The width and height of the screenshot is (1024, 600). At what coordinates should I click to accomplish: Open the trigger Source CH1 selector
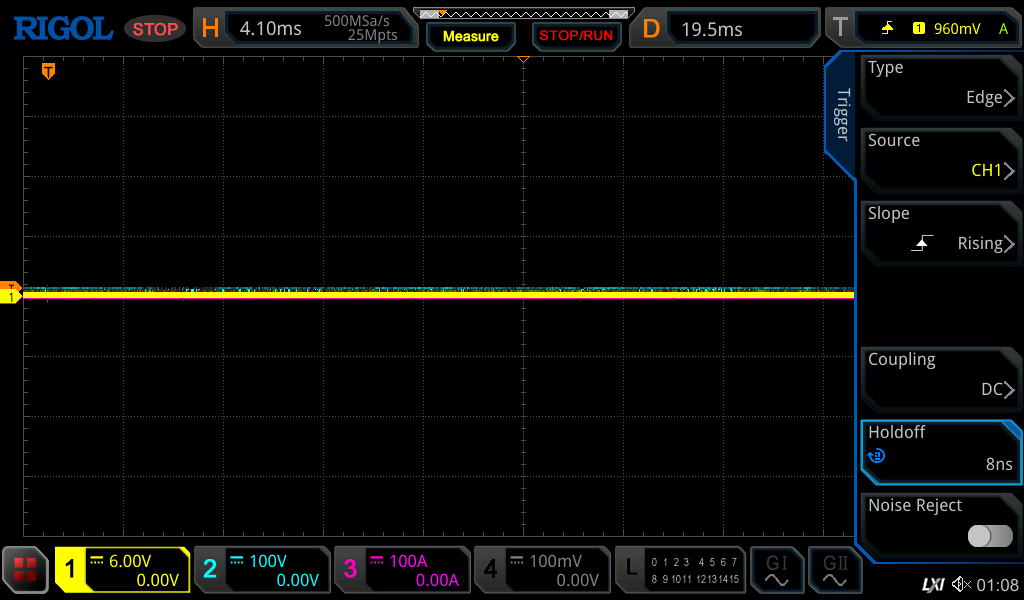pos(940,156)
